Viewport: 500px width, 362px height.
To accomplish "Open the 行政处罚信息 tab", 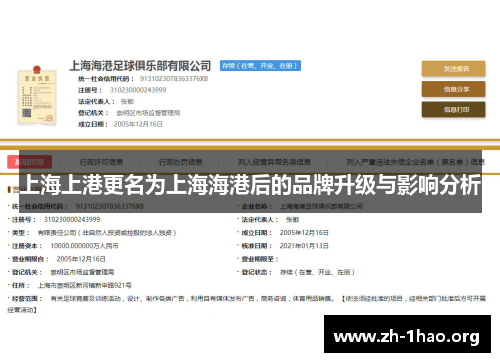I will 180,162.
